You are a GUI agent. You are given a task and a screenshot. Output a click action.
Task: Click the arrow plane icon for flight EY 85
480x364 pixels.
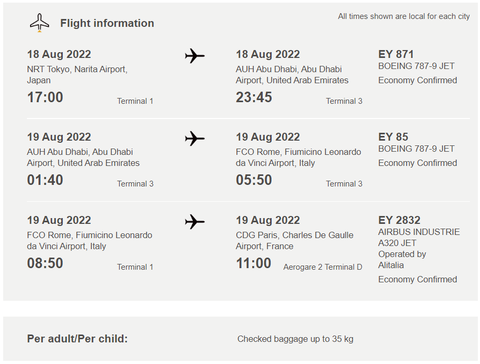tap(195, 138)
